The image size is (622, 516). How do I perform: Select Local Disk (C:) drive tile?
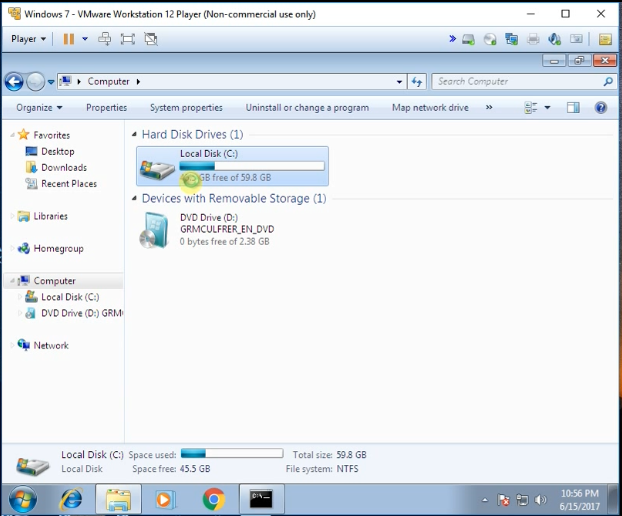point(232,166)
